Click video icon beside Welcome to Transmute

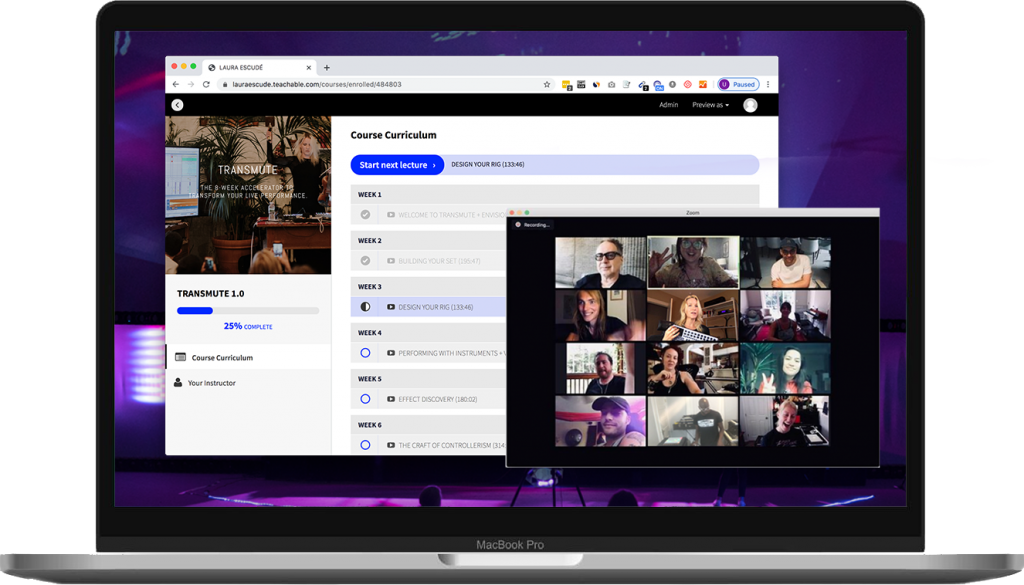(391, 215)
